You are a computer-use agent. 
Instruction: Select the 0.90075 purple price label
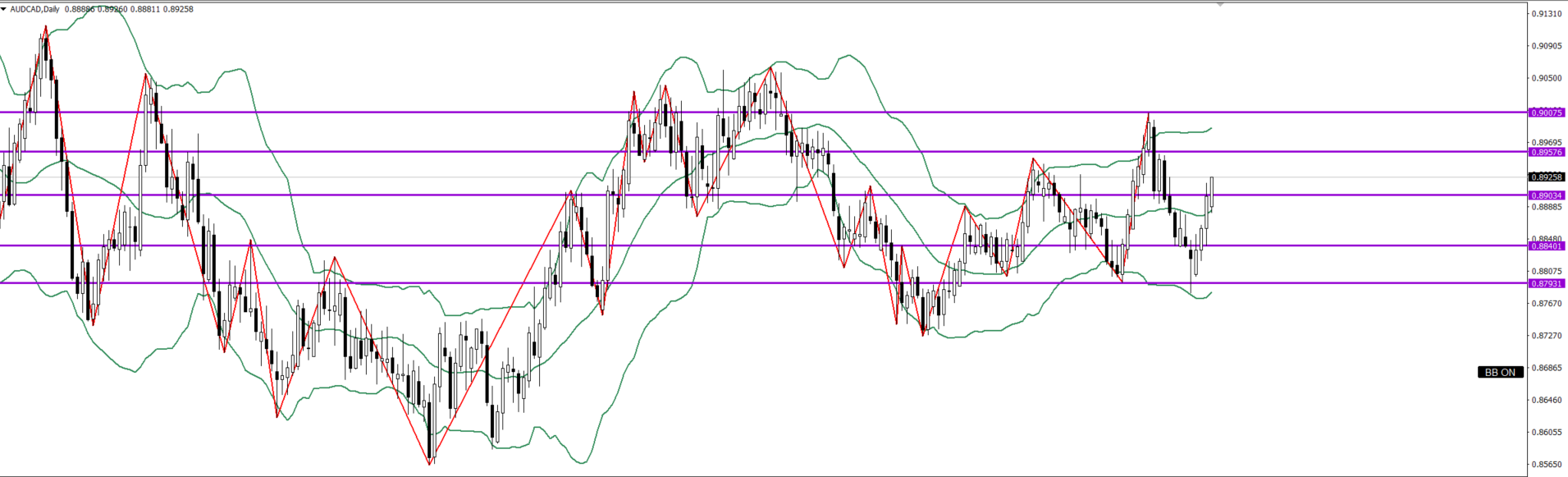1547,112
